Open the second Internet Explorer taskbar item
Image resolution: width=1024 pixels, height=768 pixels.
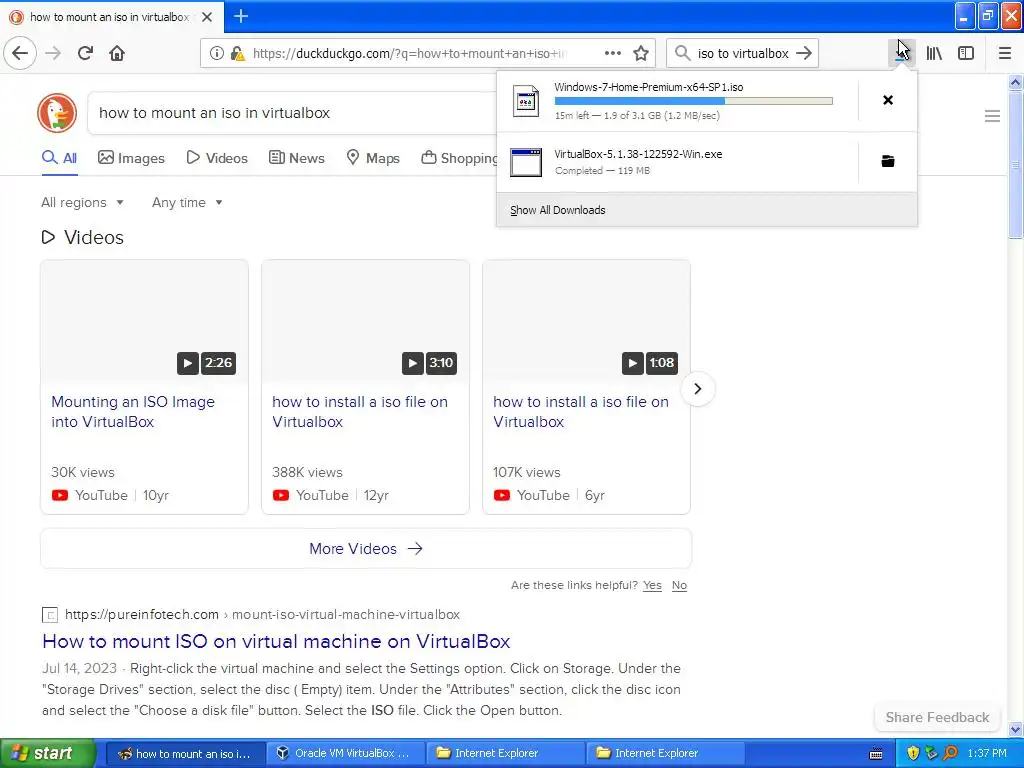pos(665,754)
